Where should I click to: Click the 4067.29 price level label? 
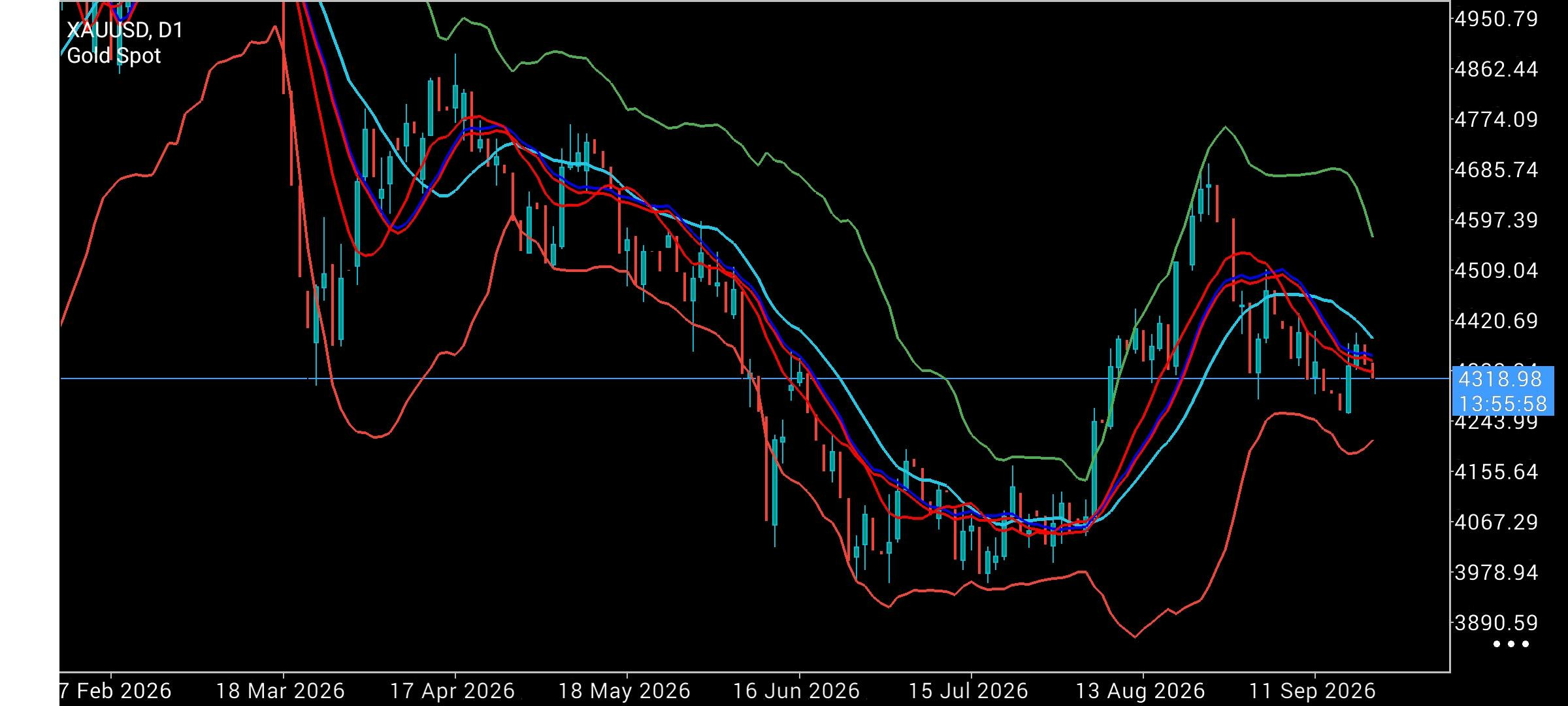click(x=1496, y=522)
